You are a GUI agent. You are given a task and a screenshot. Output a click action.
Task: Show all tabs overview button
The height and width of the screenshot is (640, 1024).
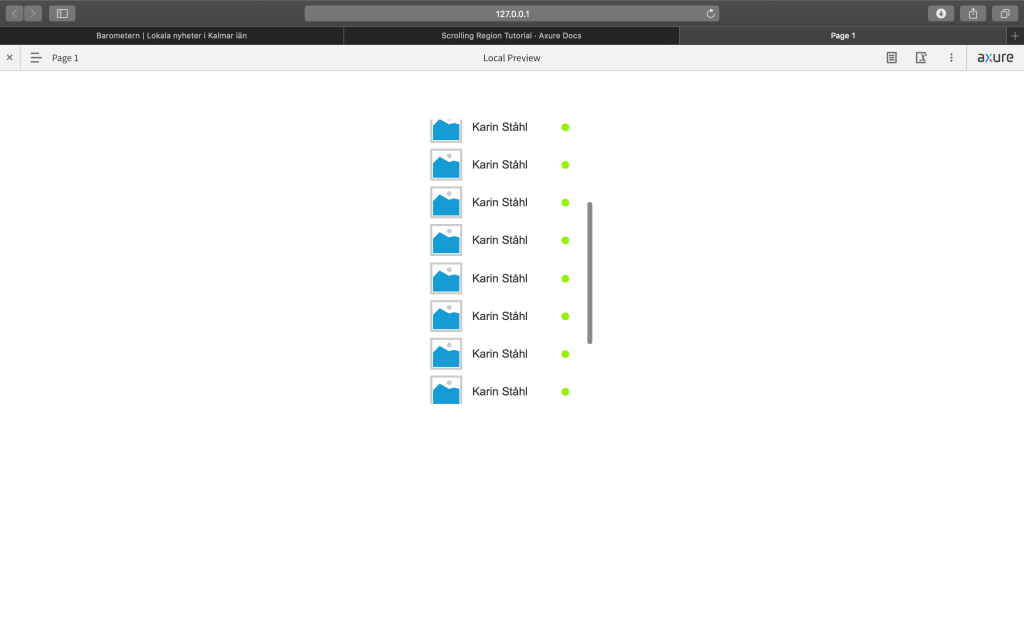[x=1005, y=13]
